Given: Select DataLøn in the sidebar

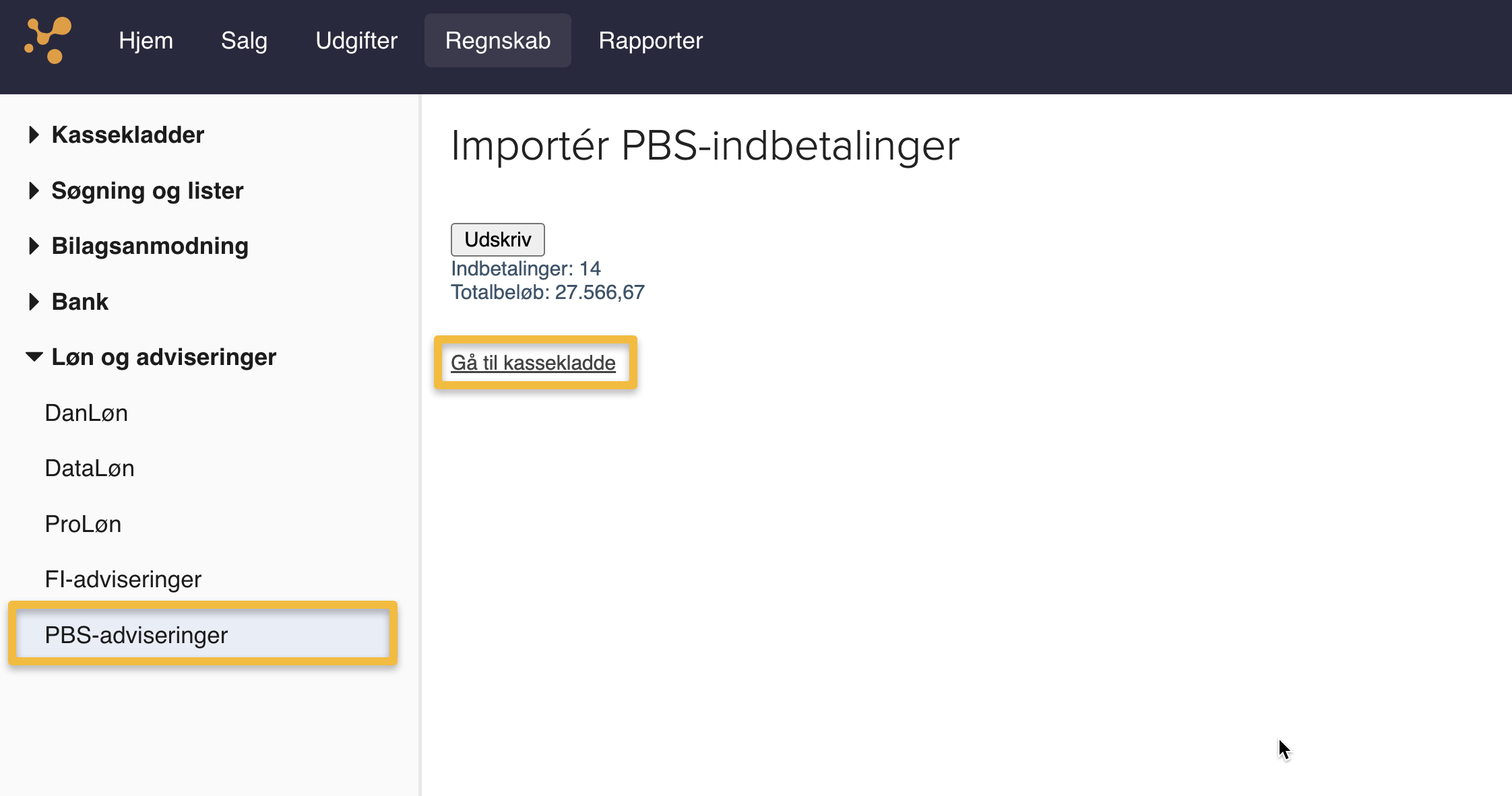Looking at the screenshot, I should (90, 468).
